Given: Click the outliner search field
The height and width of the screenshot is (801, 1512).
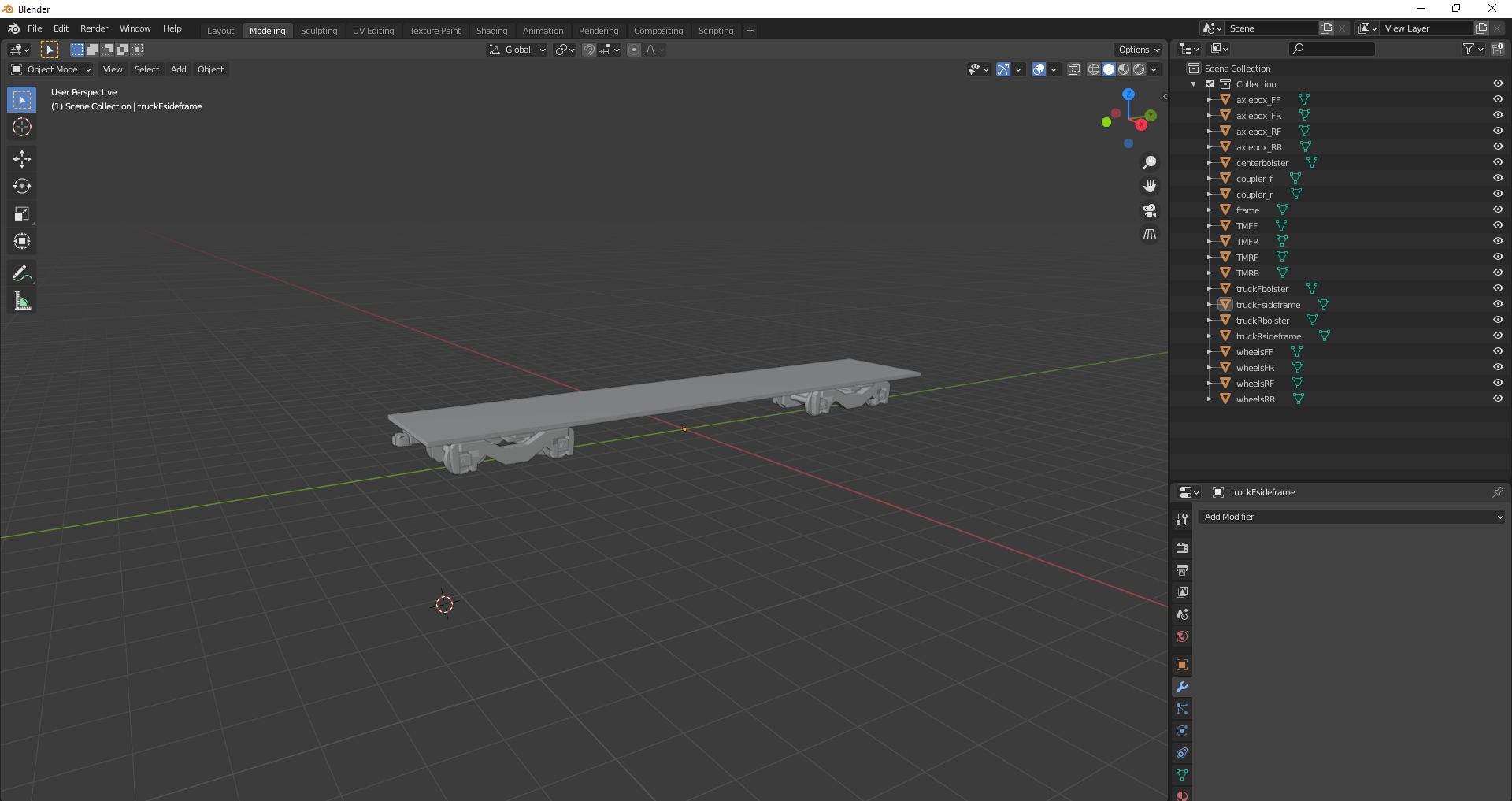Looking at the screenshot, I should [1332, 49].
